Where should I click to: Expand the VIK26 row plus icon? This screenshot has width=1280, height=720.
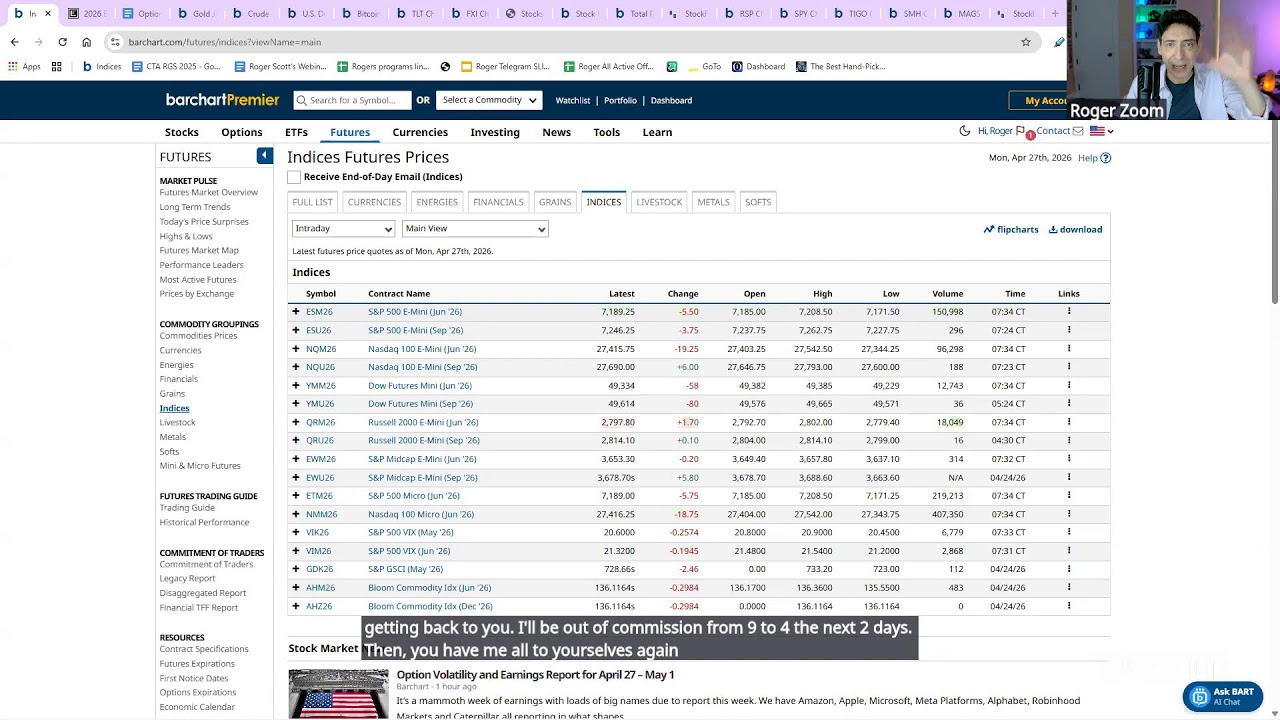tap(295, 532)
